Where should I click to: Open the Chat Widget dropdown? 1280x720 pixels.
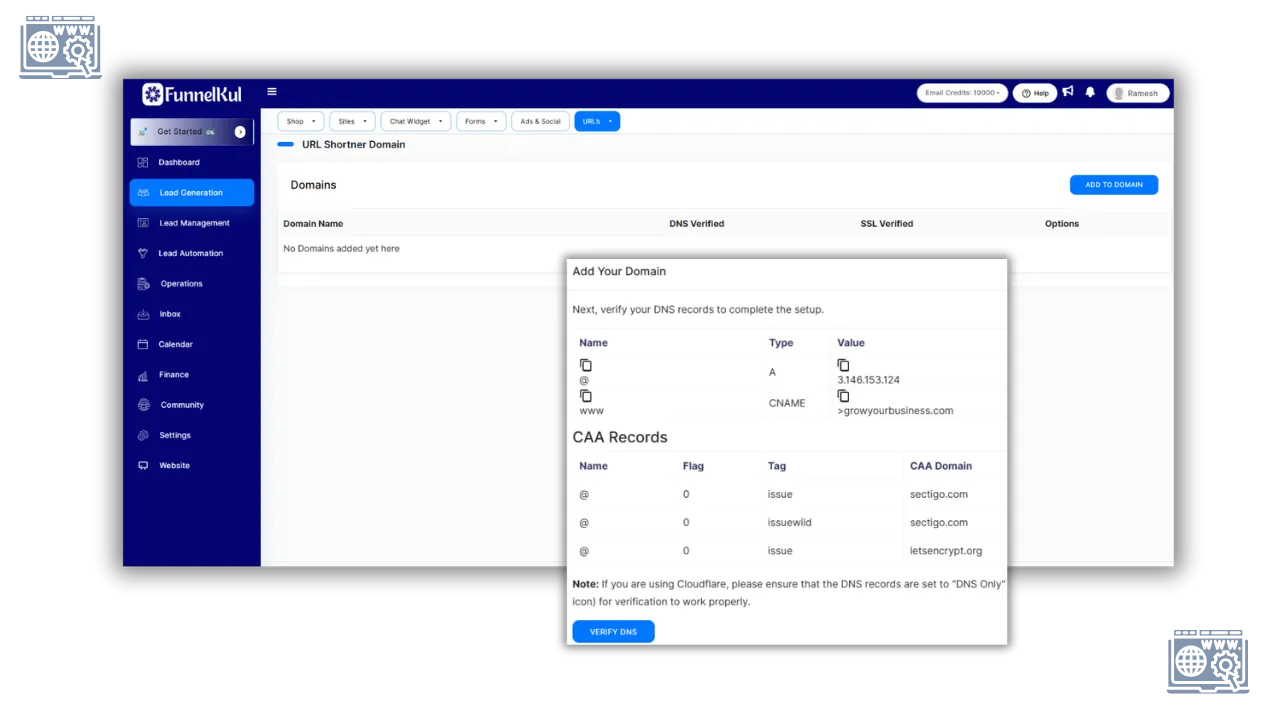point(415,121)
